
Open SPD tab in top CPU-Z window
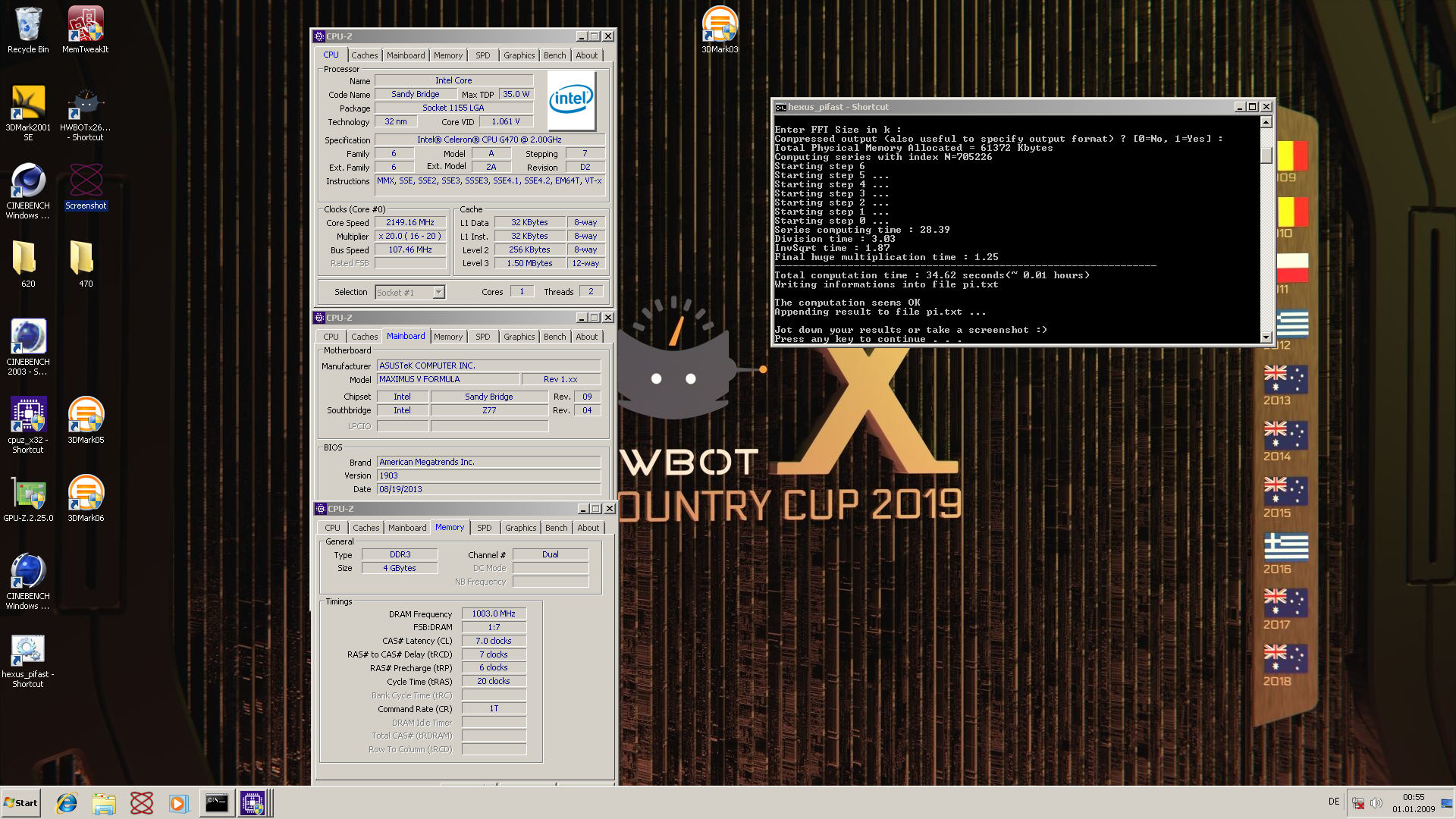[x=483, y=55]
